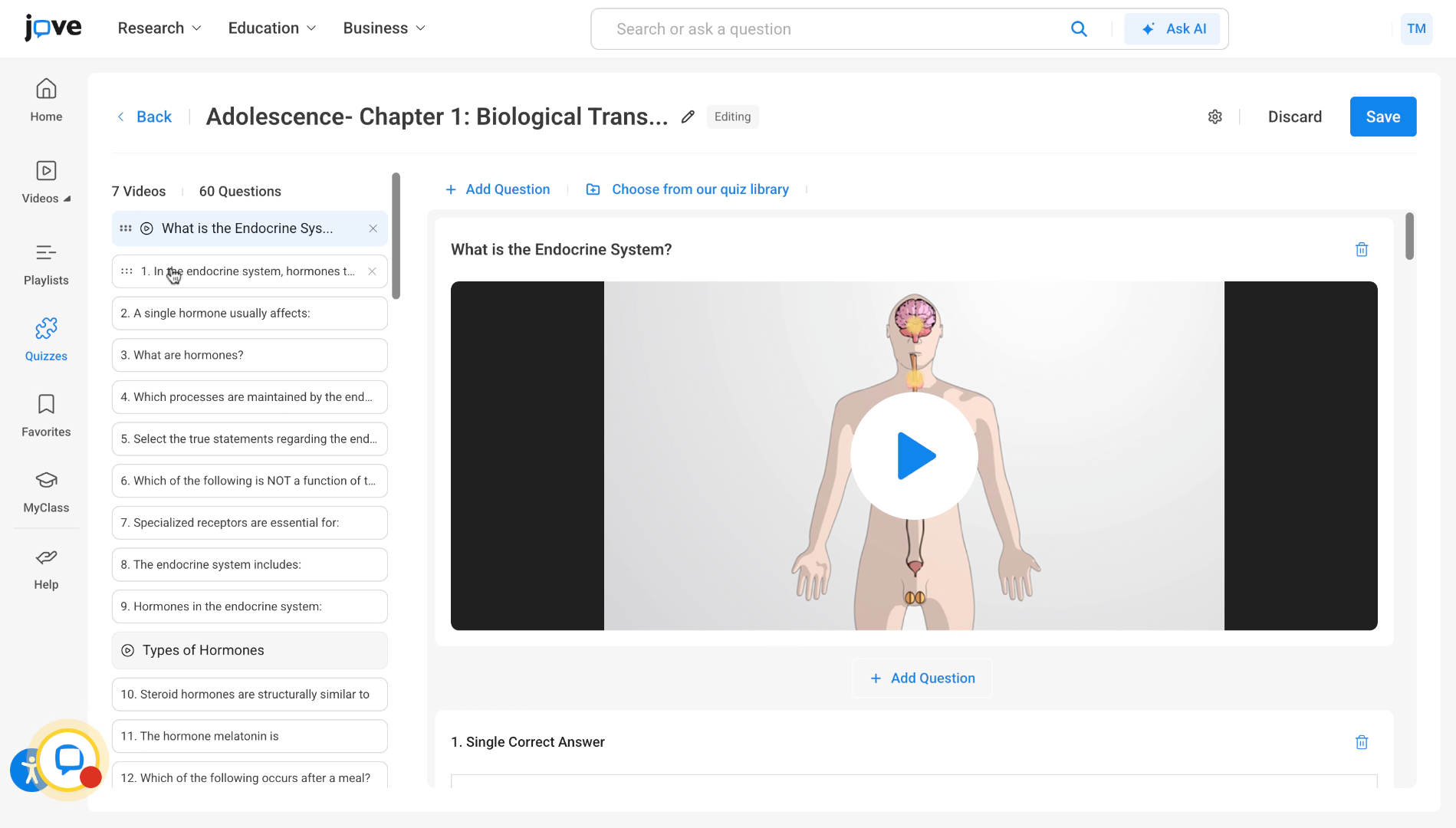Open Choose from our quiz library
Screen dimensions: 1456x828
click(x=700, y=189)
